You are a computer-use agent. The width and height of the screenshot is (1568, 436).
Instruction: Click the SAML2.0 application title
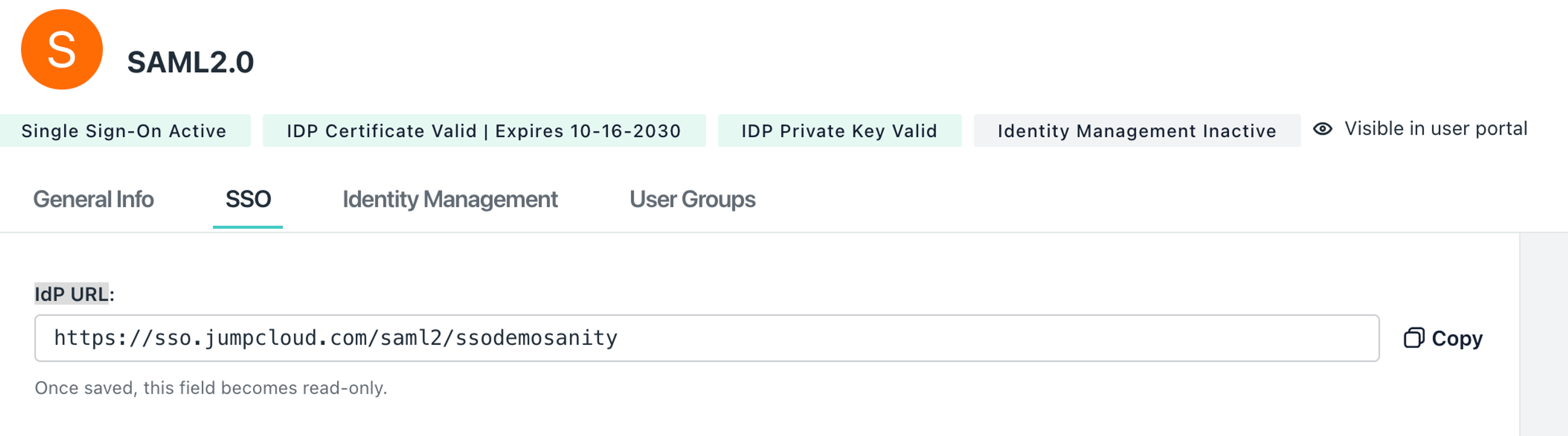coord(191,62)
